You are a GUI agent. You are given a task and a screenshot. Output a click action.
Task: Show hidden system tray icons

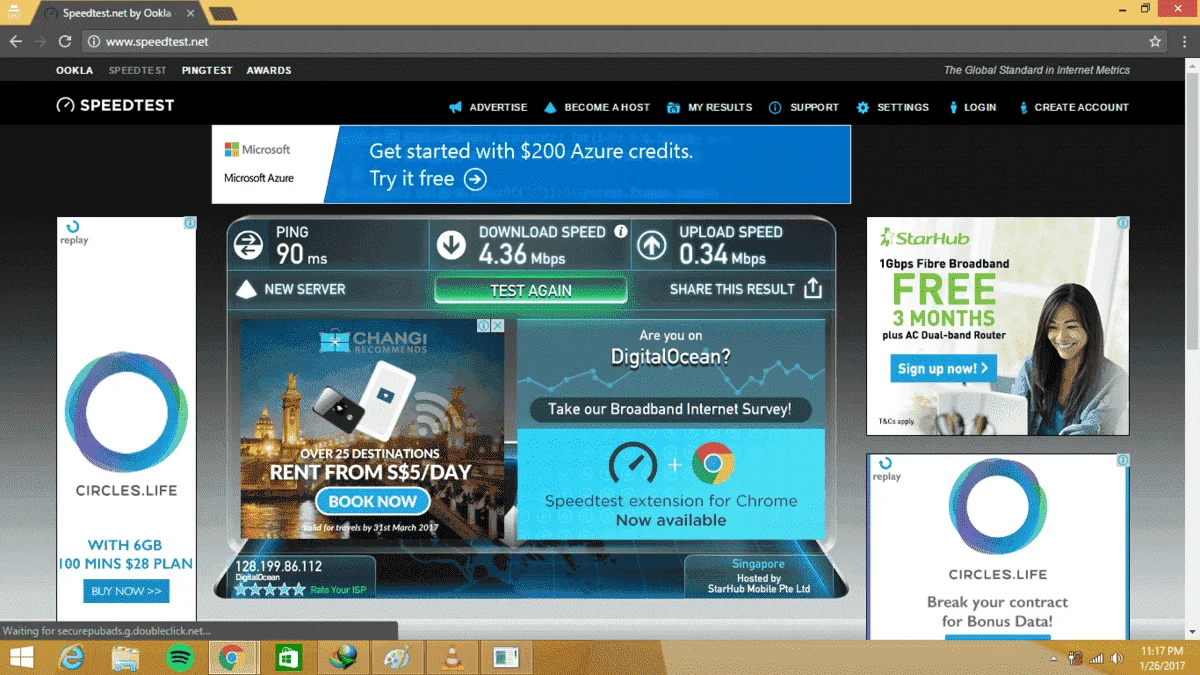click(x=1053, y=659)
